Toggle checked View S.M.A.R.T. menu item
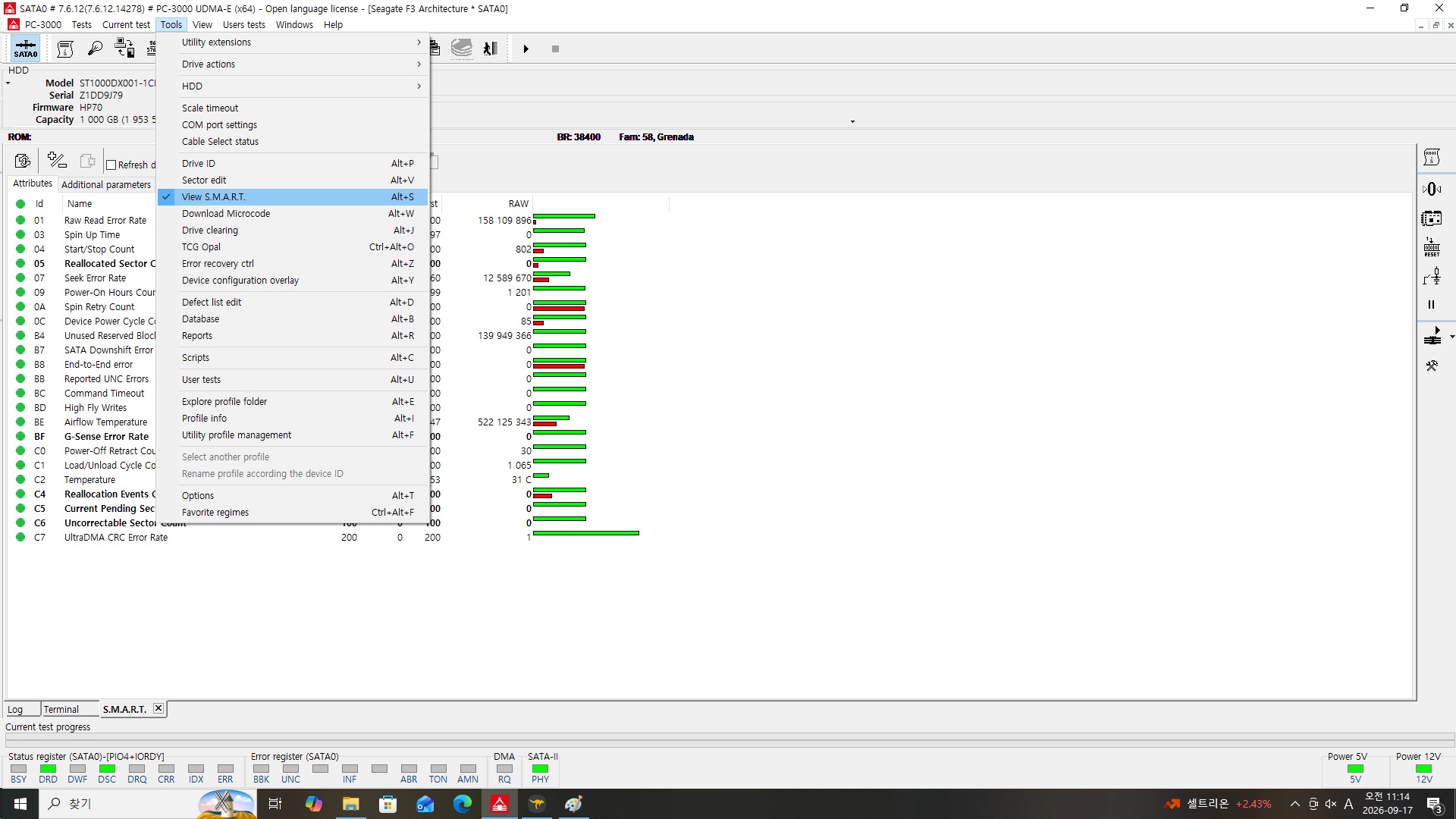The width and height of the screenshot is (1456, 819). 293,197
